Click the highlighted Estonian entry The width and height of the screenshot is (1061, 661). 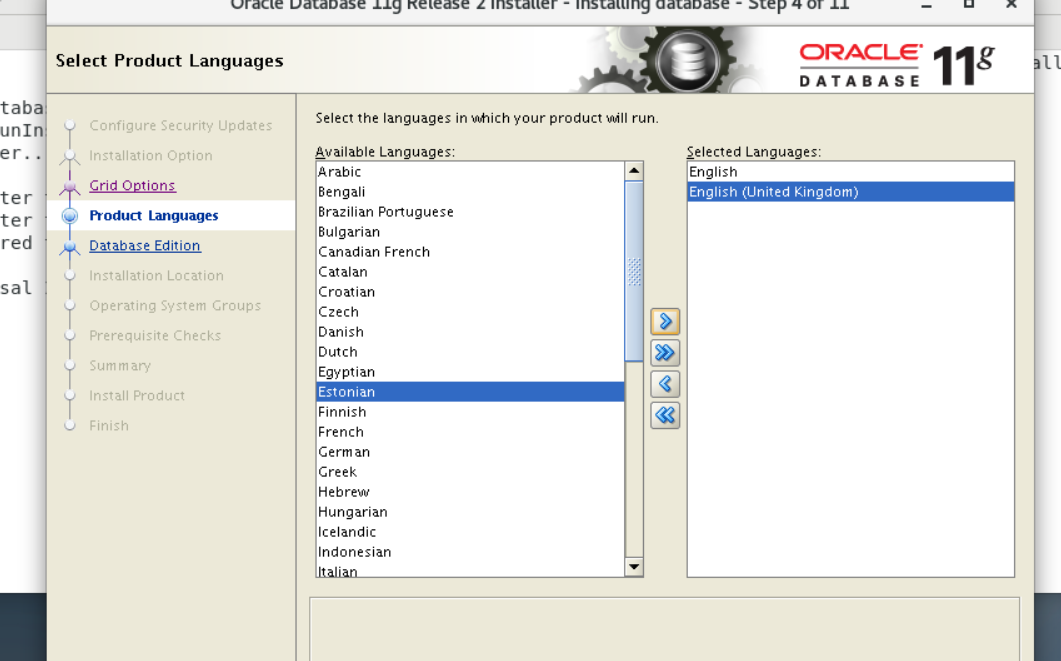tap(470, 392)
